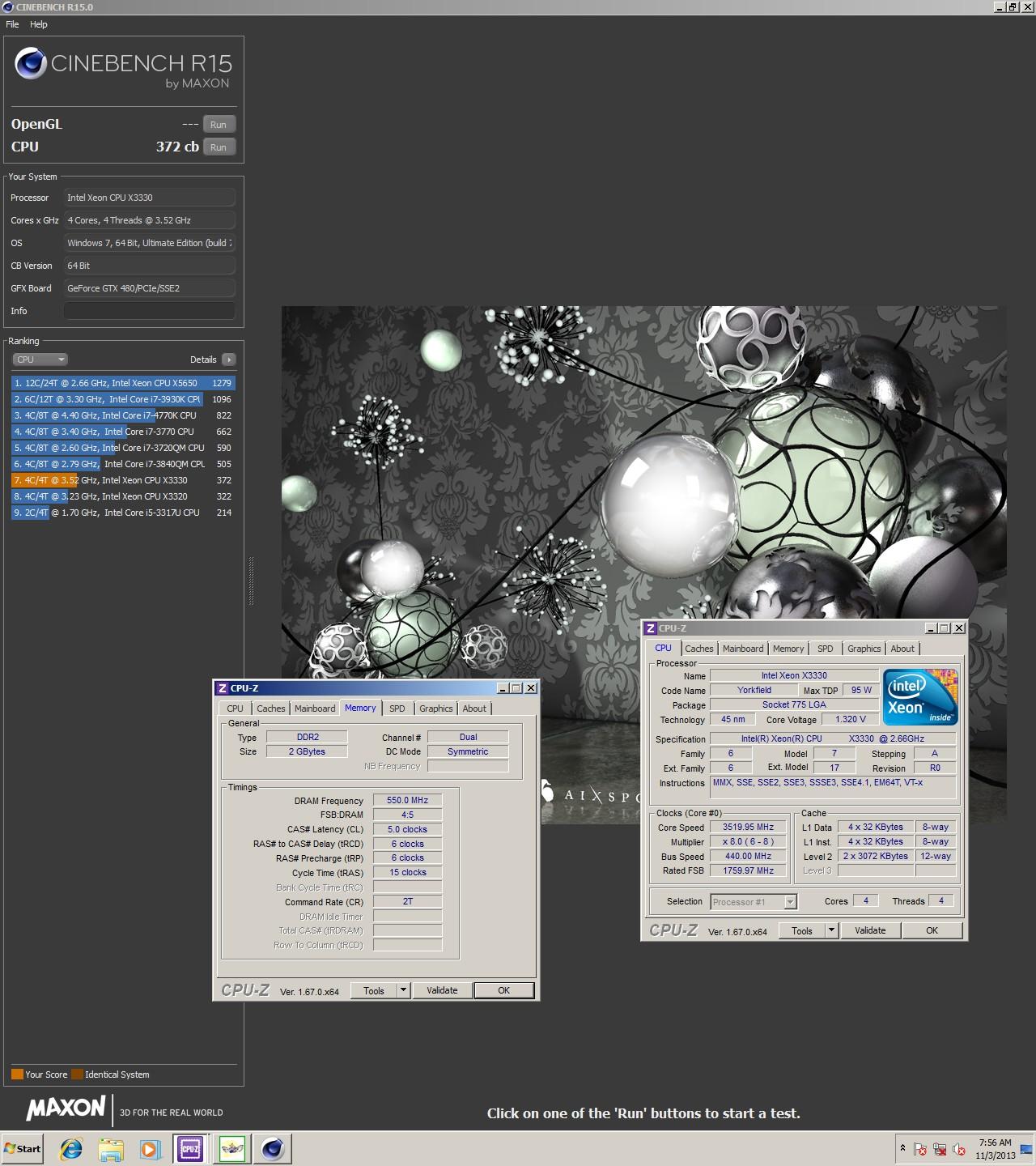Open the CPU ranking type dropdown
This screenshot has width=1036, height=1166.
[40, 360]
